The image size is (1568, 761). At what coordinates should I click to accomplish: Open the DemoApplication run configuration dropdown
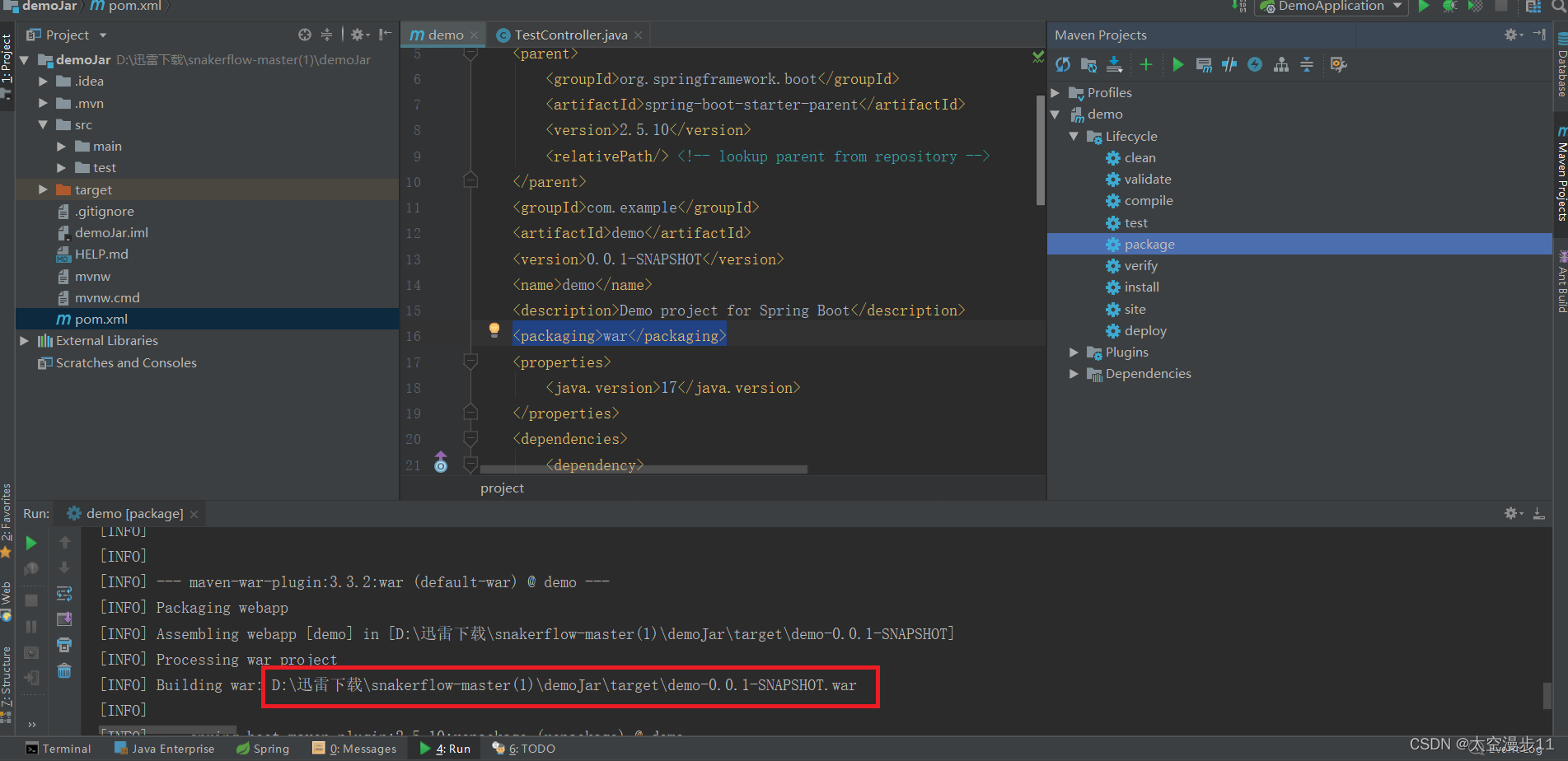click(1331, 7)
